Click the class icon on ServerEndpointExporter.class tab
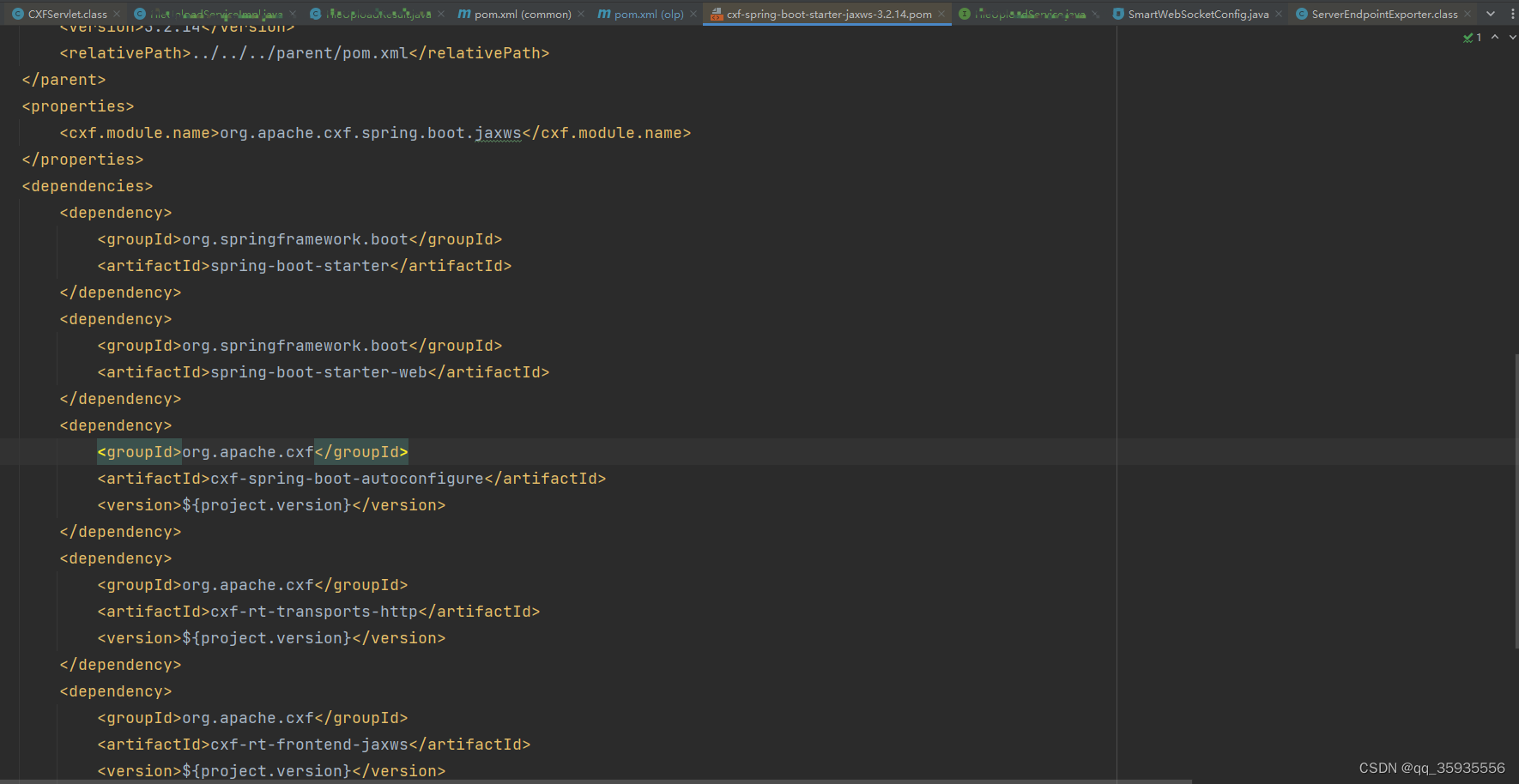The image size is (1519, 784). [1301, 14]
